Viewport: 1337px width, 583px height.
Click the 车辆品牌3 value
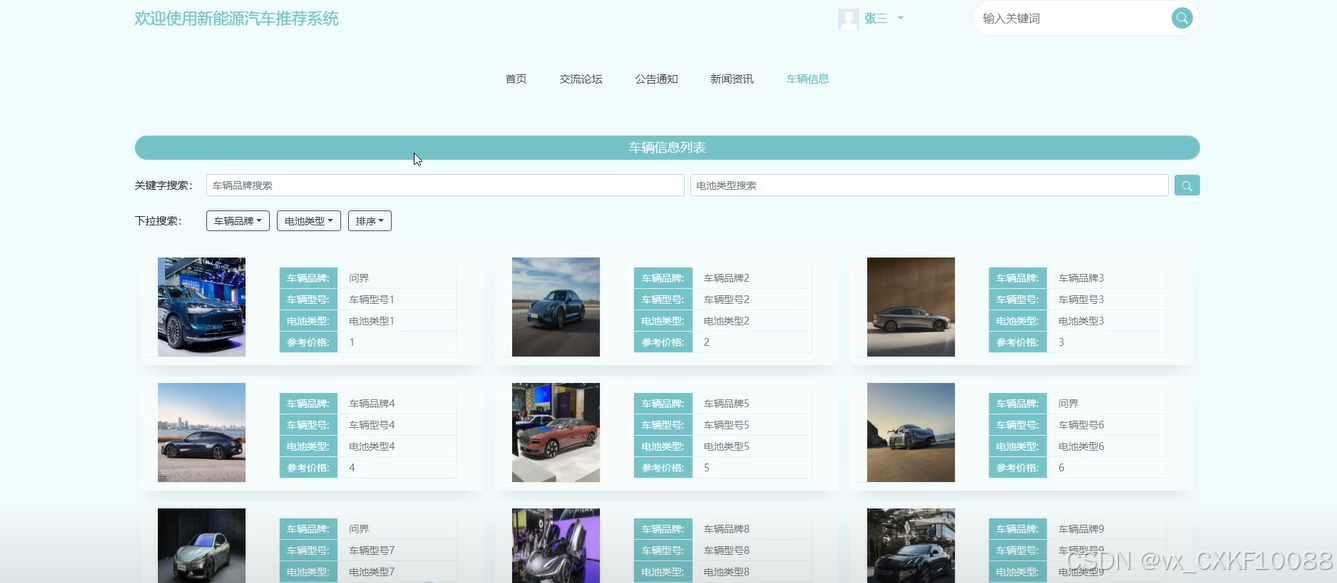(1082, 278)
